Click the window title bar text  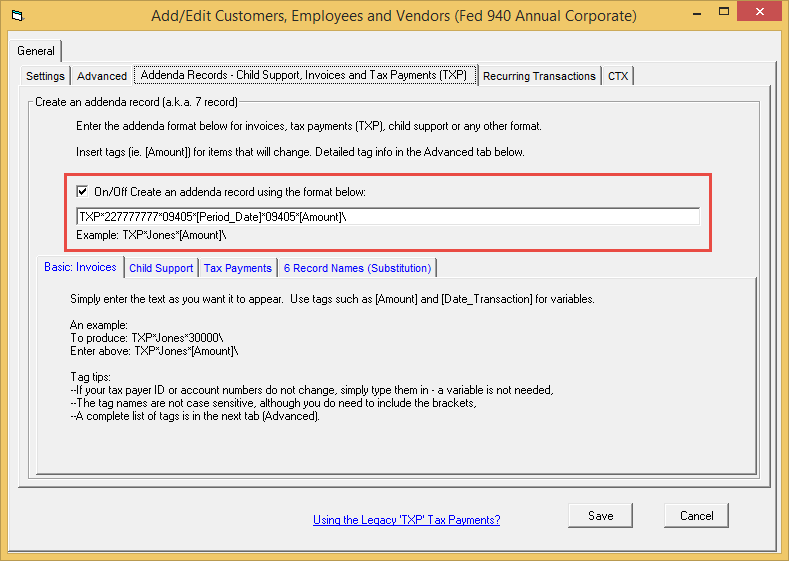393,16
